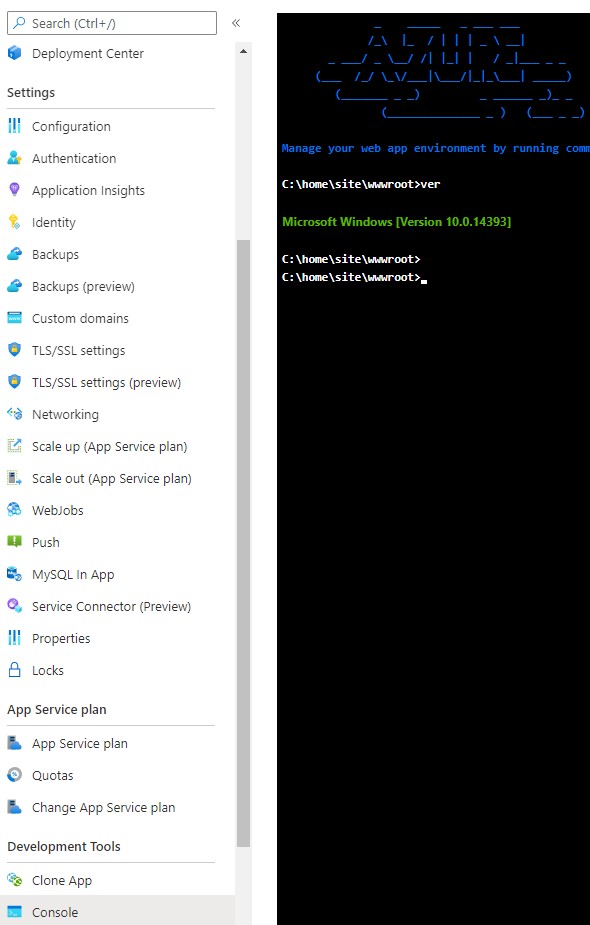Click the Push notification icon
Image resolution: width=590 pixels, height=925 pixels.
pyautogui.click(x=14, y=542)
